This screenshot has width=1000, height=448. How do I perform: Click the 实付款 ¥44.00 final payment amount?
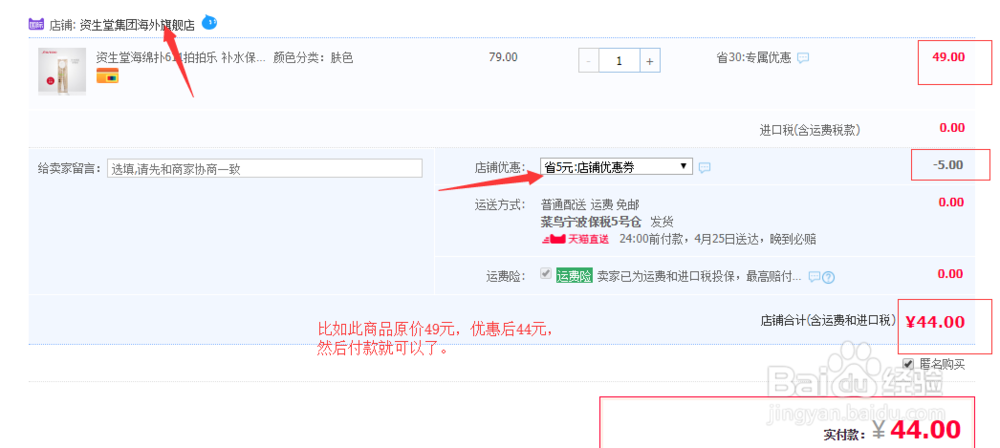pos(915,430)
